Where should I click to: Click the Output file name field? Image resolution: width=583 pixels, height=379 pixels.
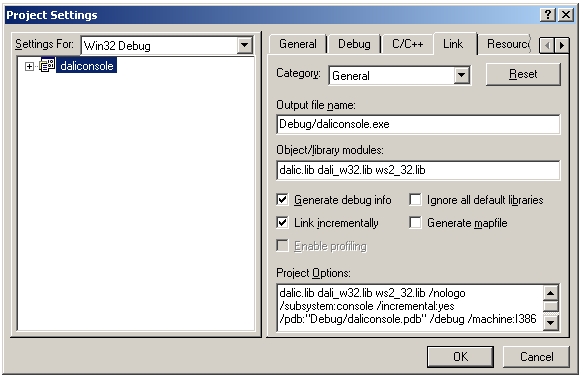click(x=418, y=124)
